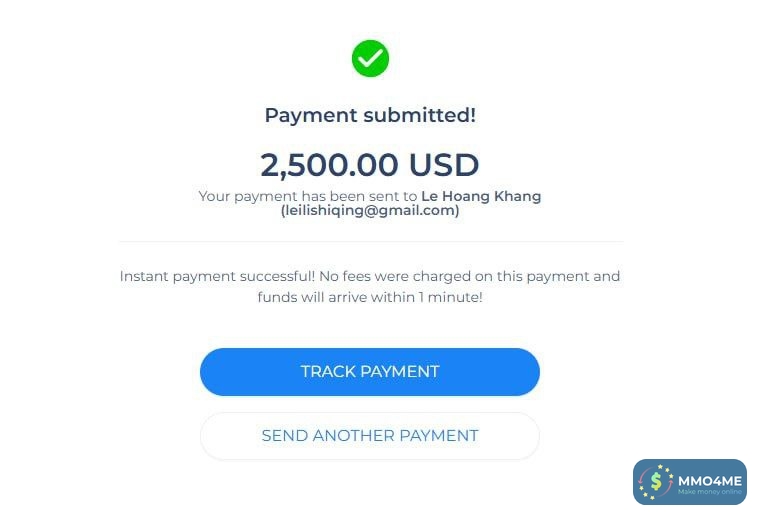760x515 pixels.
Task: Click the "Make money online" tagline
Action: coord(709,491)
